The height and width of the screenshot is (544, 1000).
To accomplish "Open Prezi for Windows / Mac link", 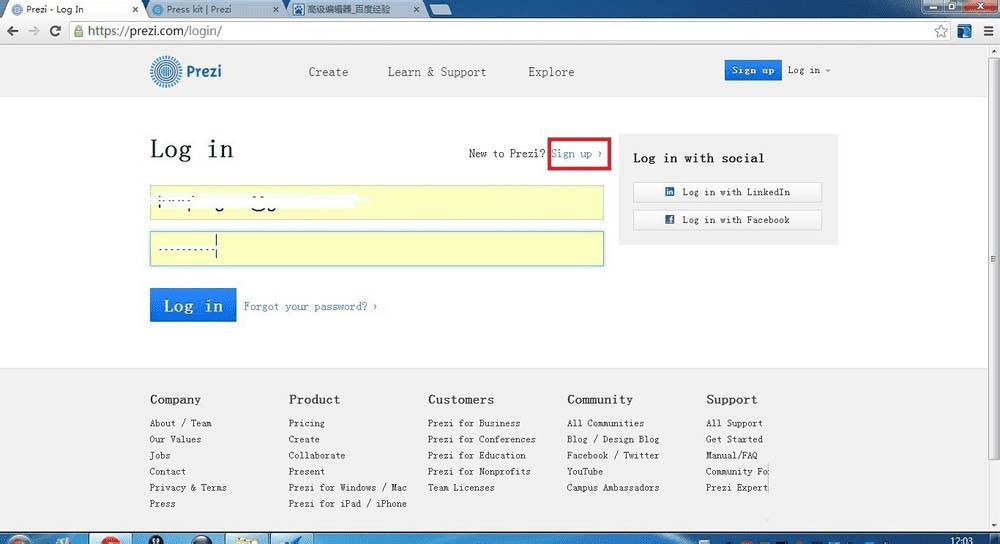I will click(348, 487).
